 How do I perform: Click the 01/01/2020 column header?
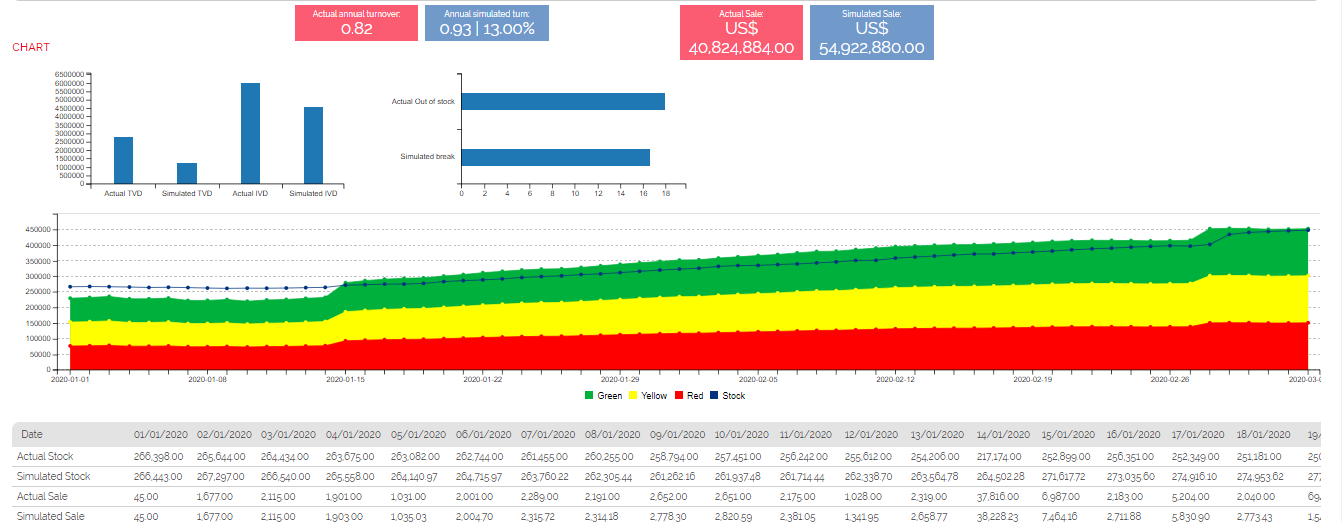click(x=161, y=434)
